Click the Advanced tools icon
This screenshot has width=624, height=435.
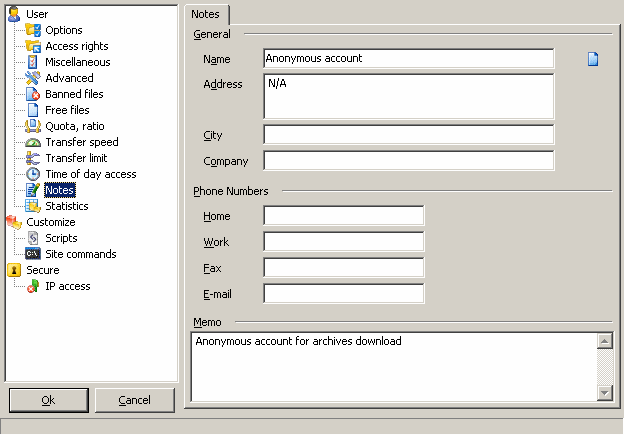[33, 78]
